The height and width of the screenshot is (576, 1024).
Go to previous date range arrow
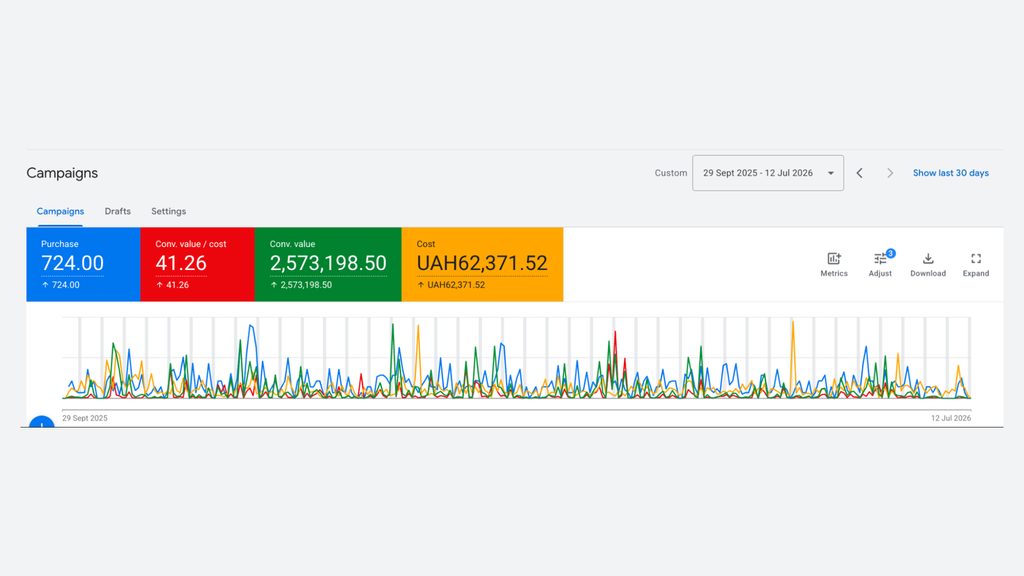[x=859, y=173]
